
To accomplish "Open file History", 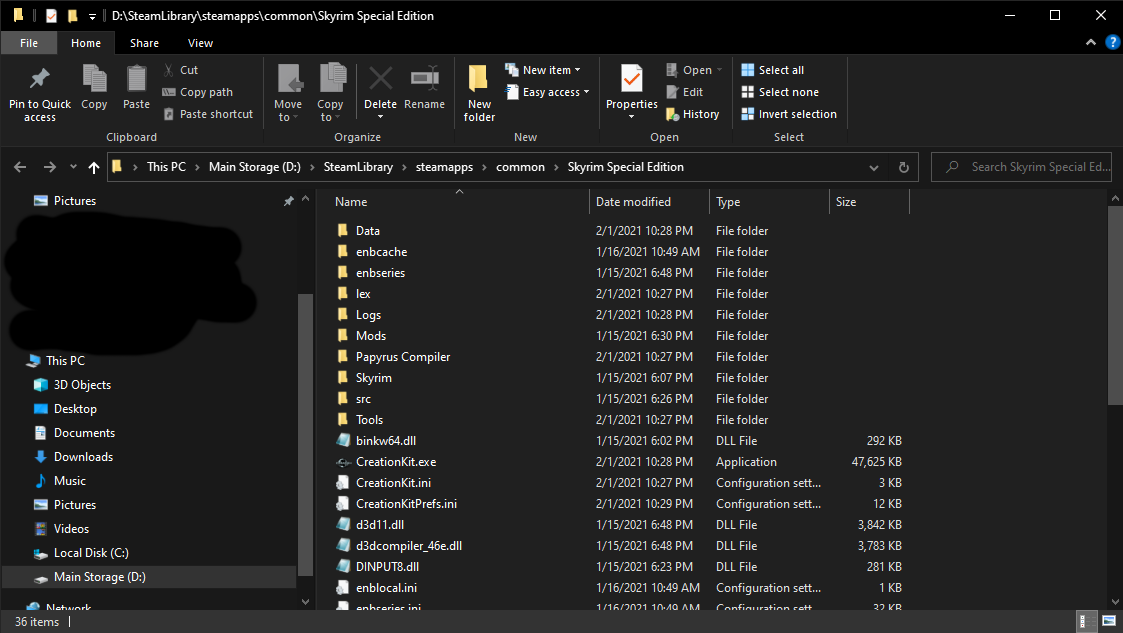I will coord(693,115).
